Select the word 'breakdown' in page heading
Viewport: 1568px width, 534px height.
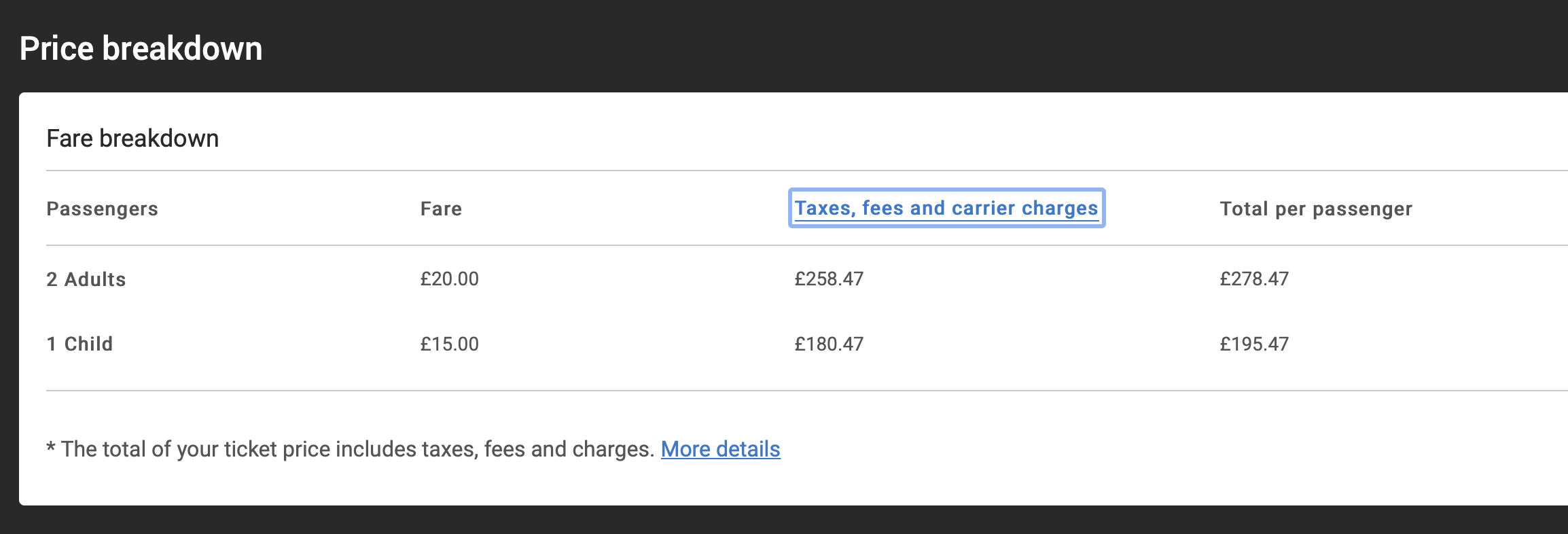pyautogui.click(x=182, y=49)
